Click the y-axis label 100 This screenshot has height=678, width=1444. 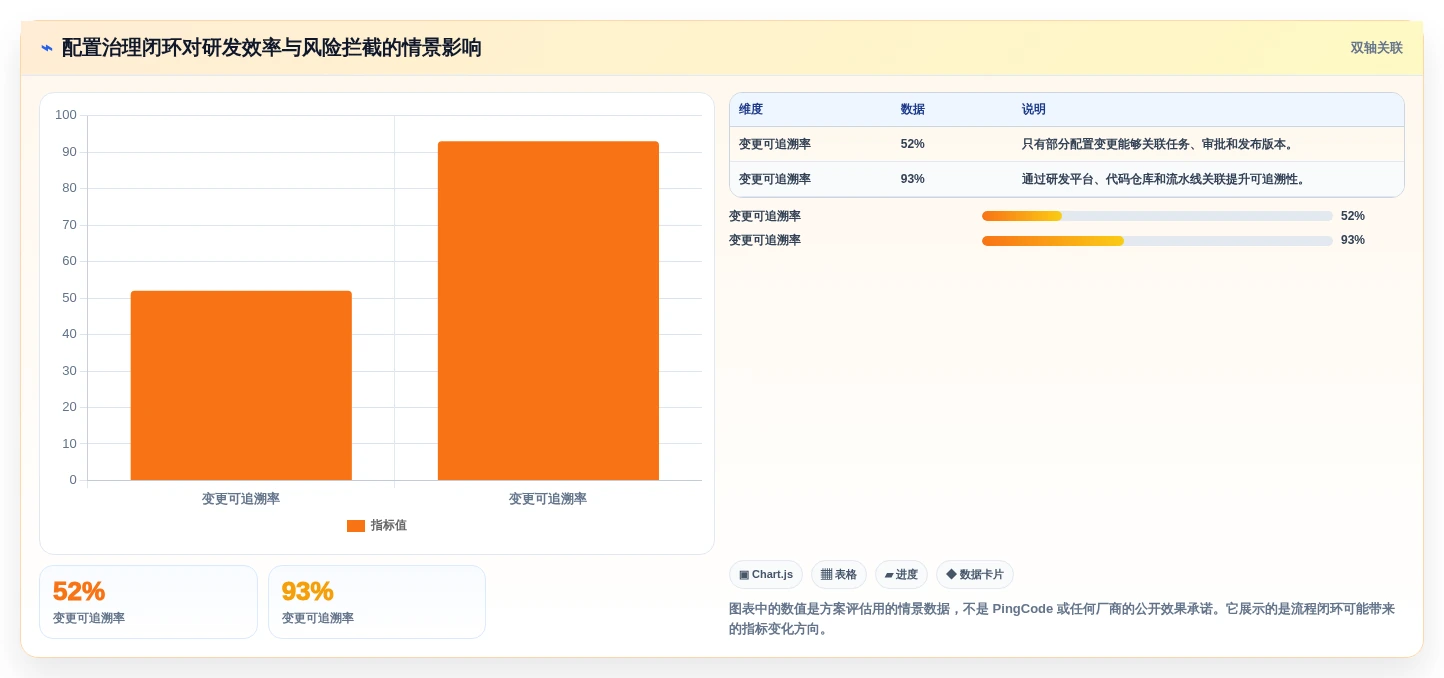[x=66, y=115]
